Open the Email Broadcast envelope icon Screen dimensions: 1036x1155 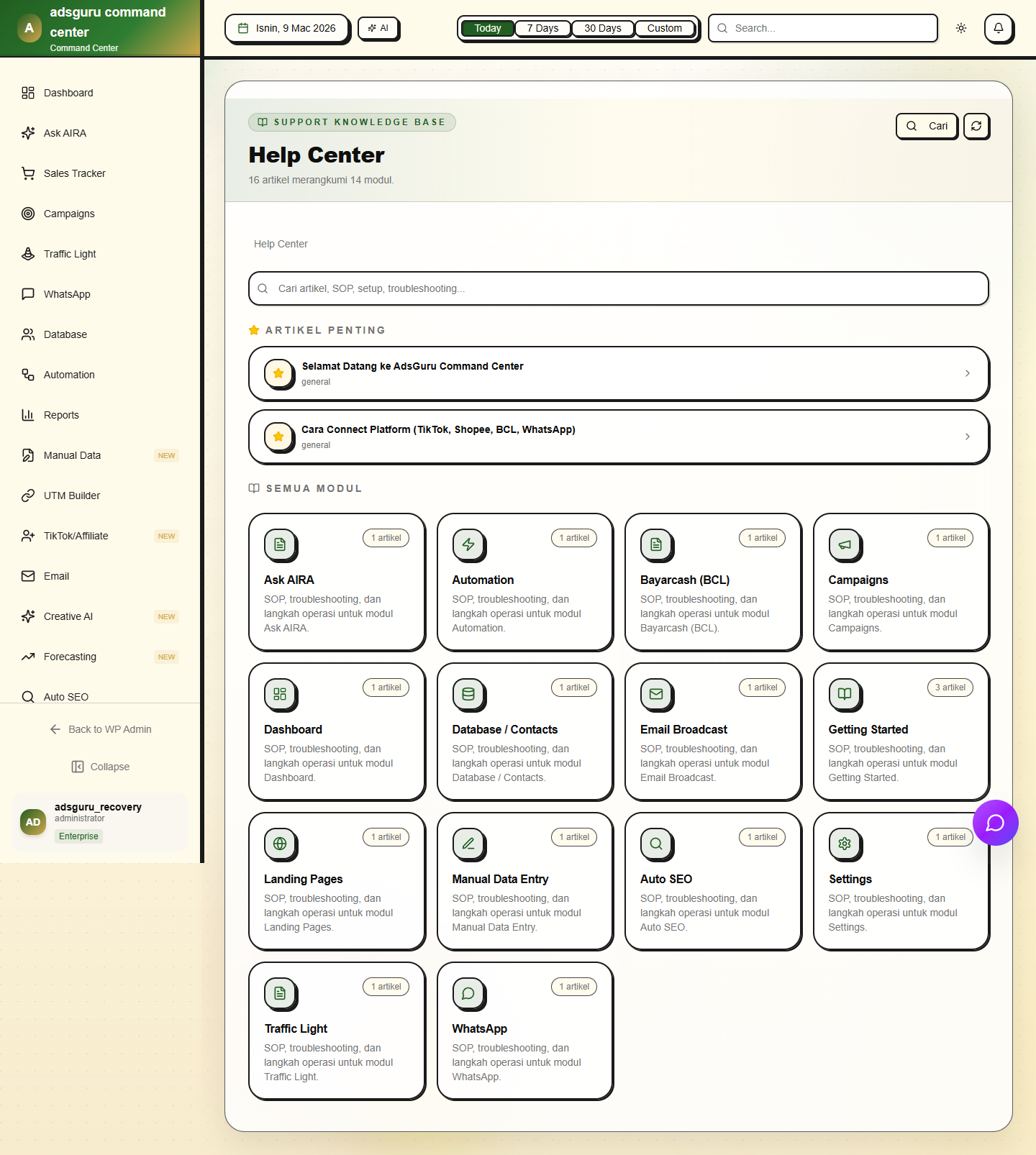click(x=656, y=695)
